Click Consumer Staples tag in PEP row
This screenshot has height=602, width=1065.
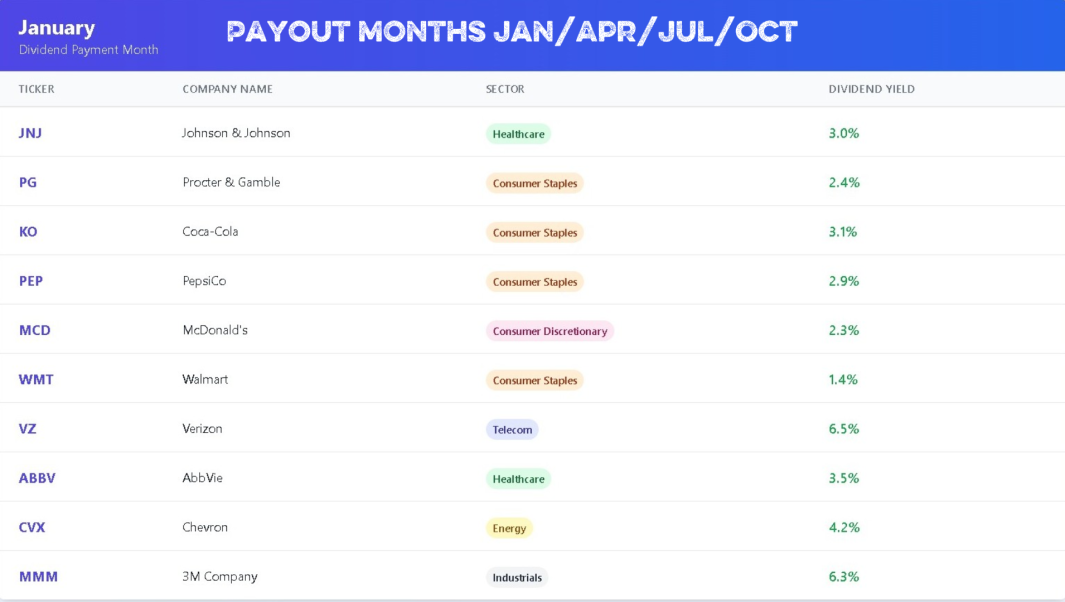(535, 282)
